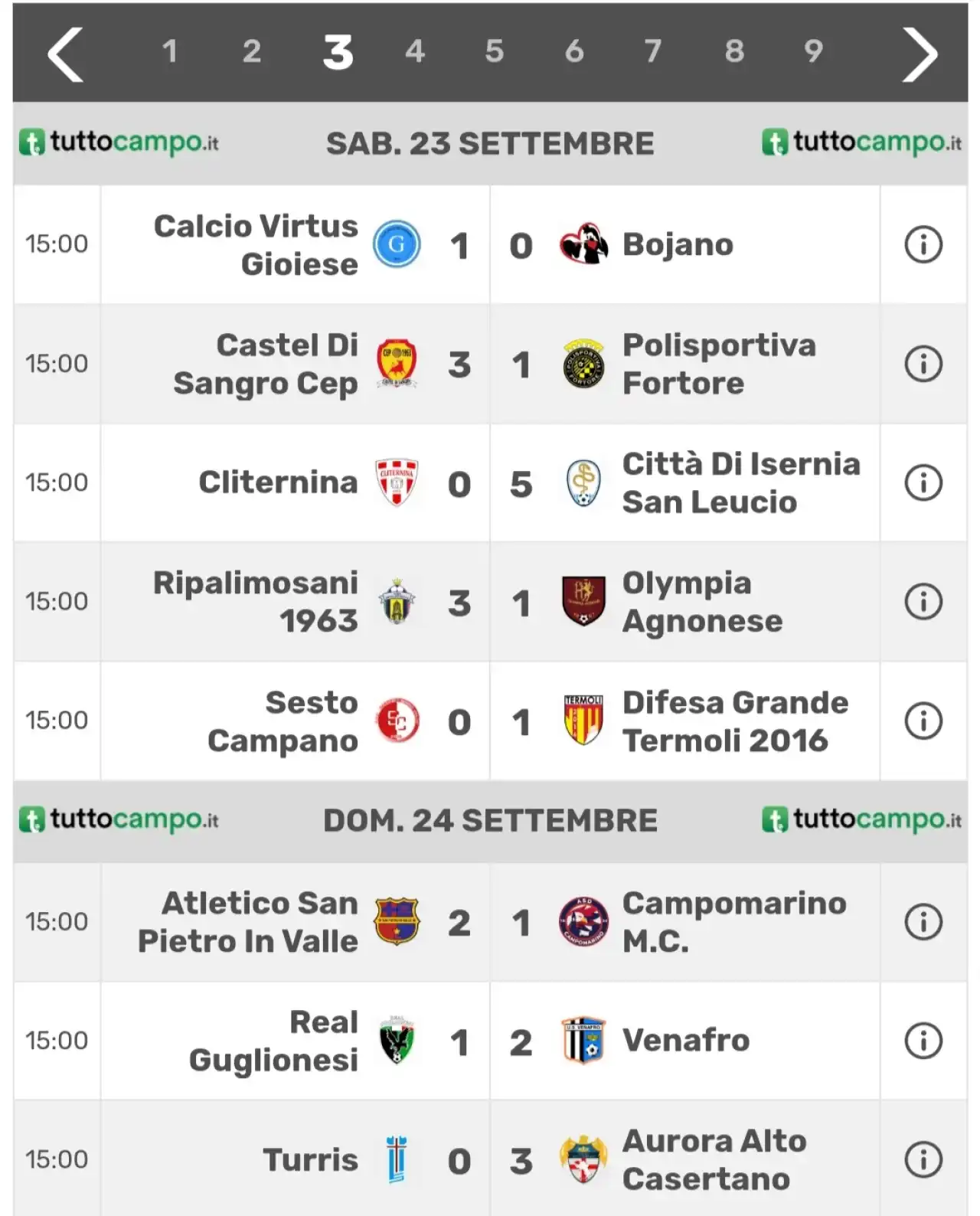Switch to matchday 9 tab
Image resolution: width=980 pixels, height=1216 pixels.
(813, 51)
